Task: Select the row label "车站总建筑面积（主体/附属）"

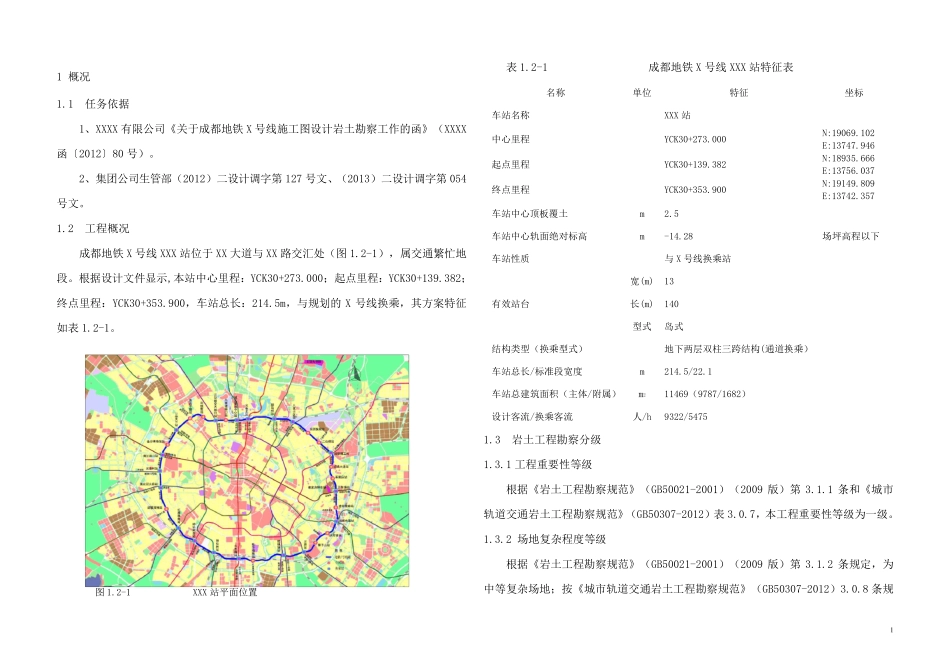Action: click(x=554, y=394)
